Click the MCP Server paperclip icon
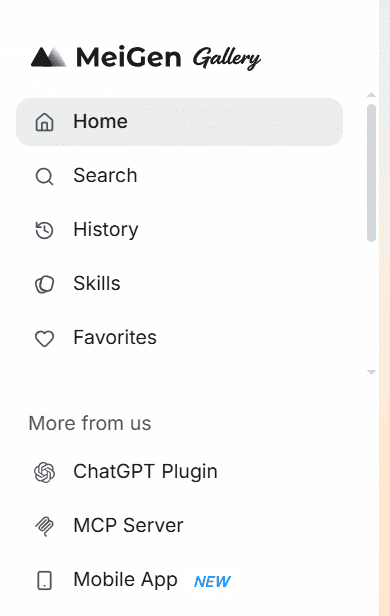 click(x=44, y=526)
